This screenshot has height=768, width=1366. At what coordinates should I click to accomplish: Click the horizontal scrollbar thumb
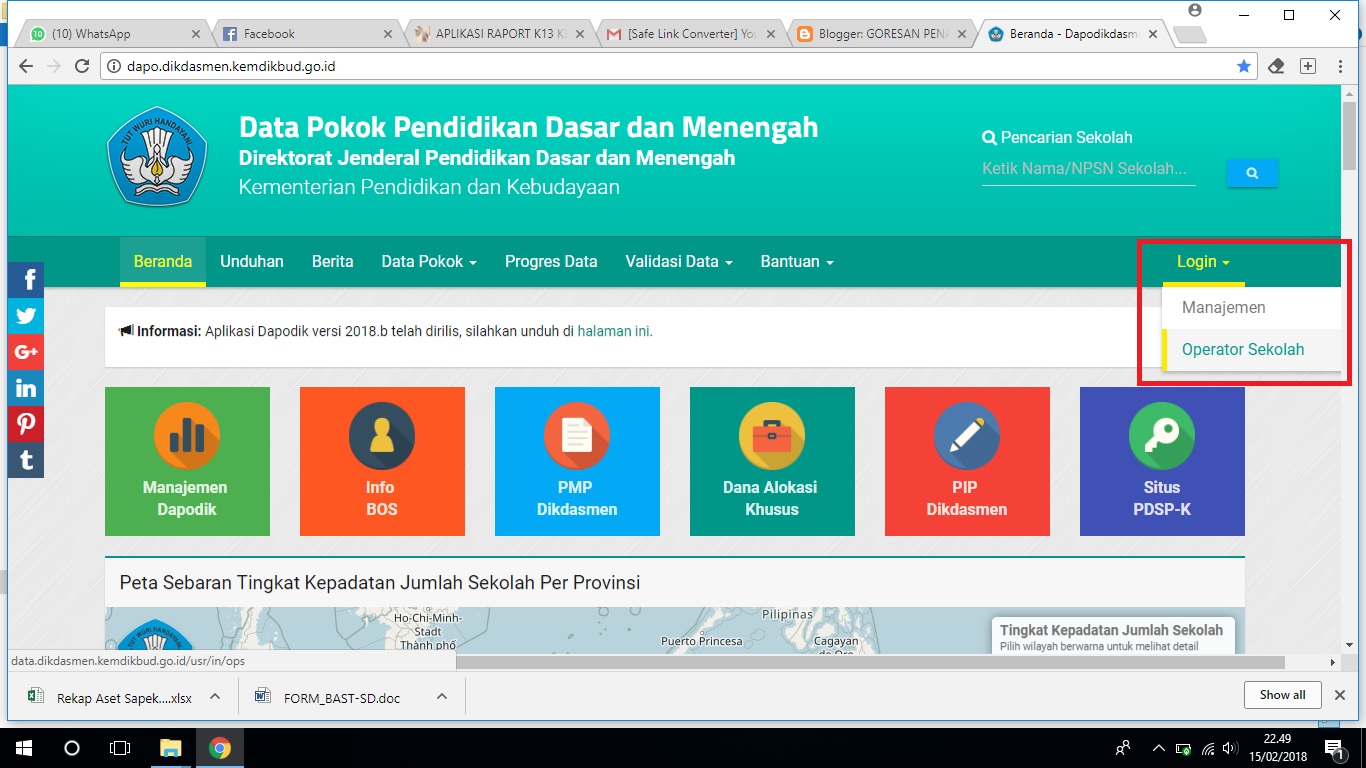871,662
